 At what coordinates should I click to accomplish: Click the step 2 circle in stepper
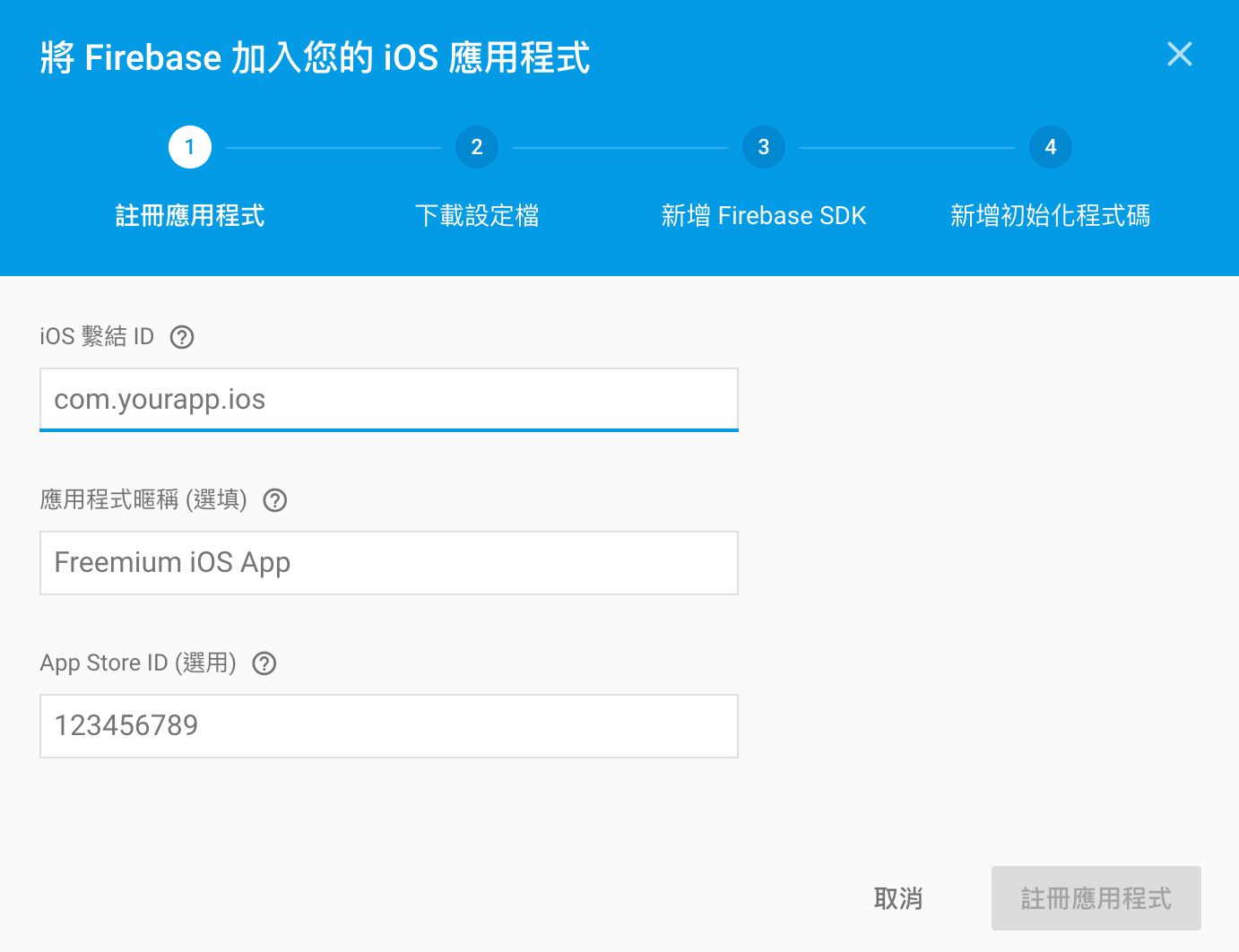477,147
